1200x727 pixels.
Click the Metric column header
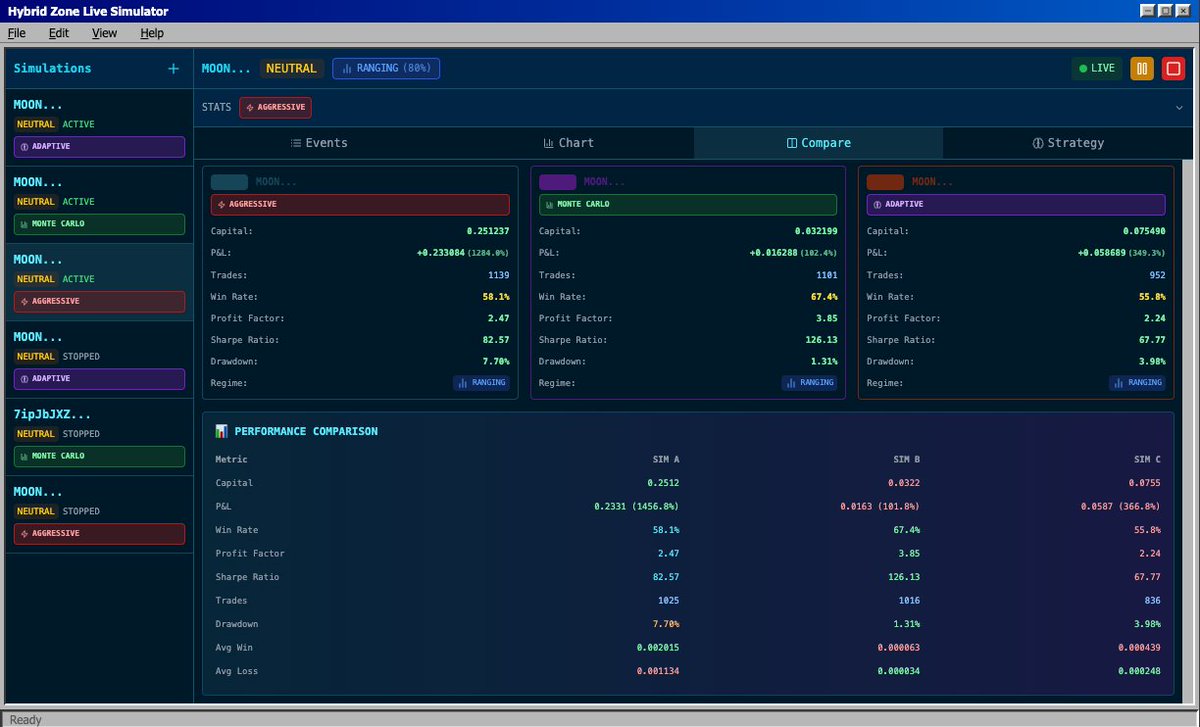pos(232,460)
